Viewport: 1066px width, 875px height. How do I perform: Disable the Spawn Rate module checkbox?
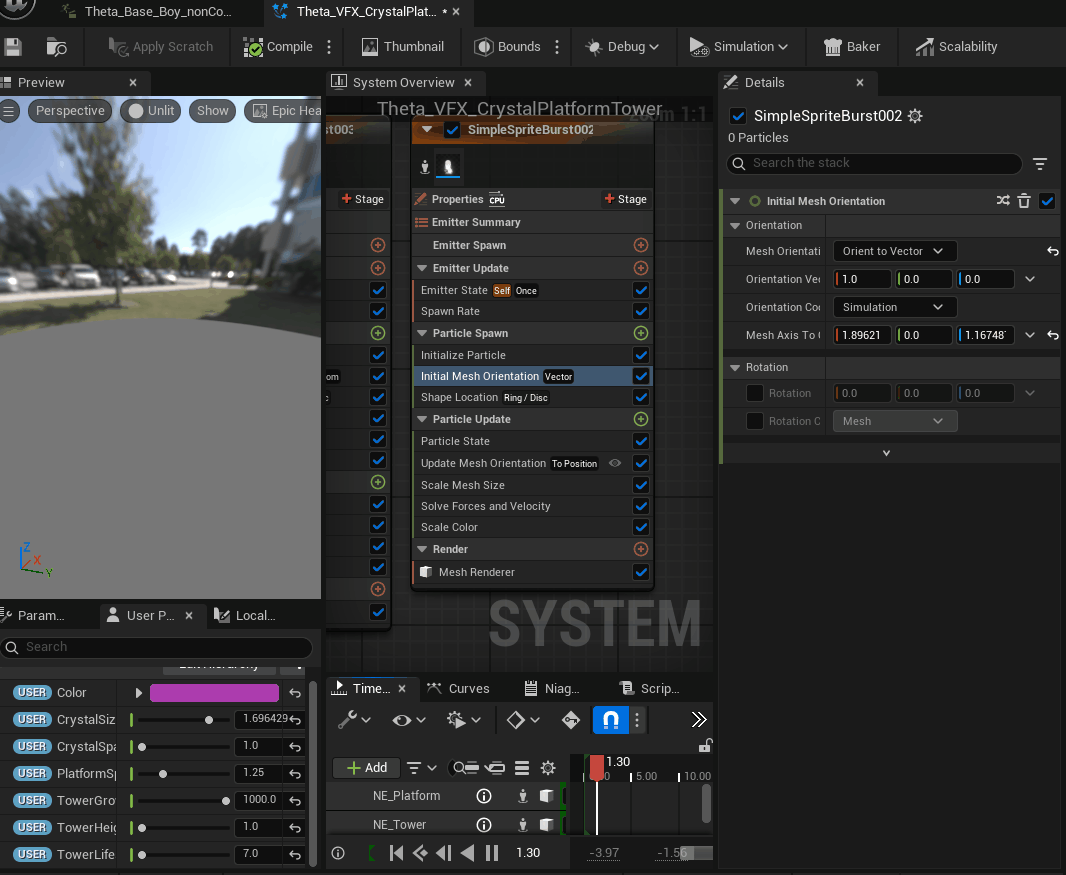(x=640, y=311)
